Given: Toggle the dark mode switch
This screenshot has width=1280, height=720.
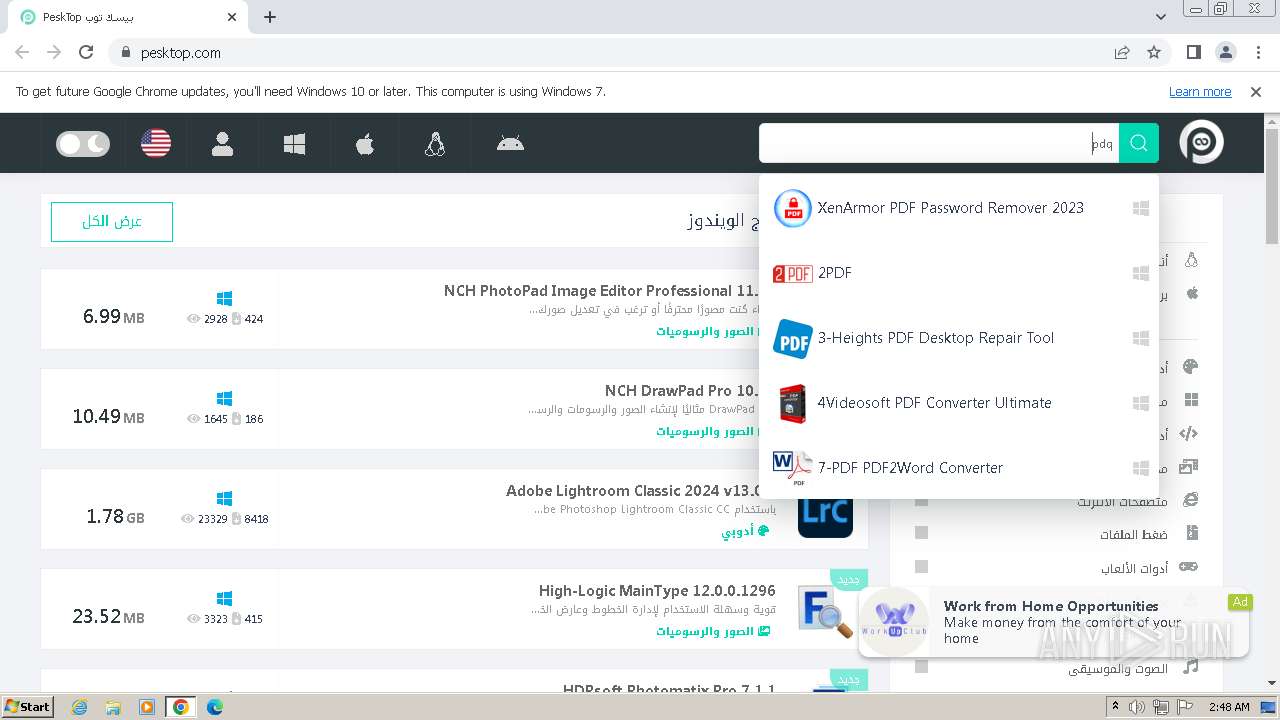Looking at the screenshot, I should [x=83, y=144].
